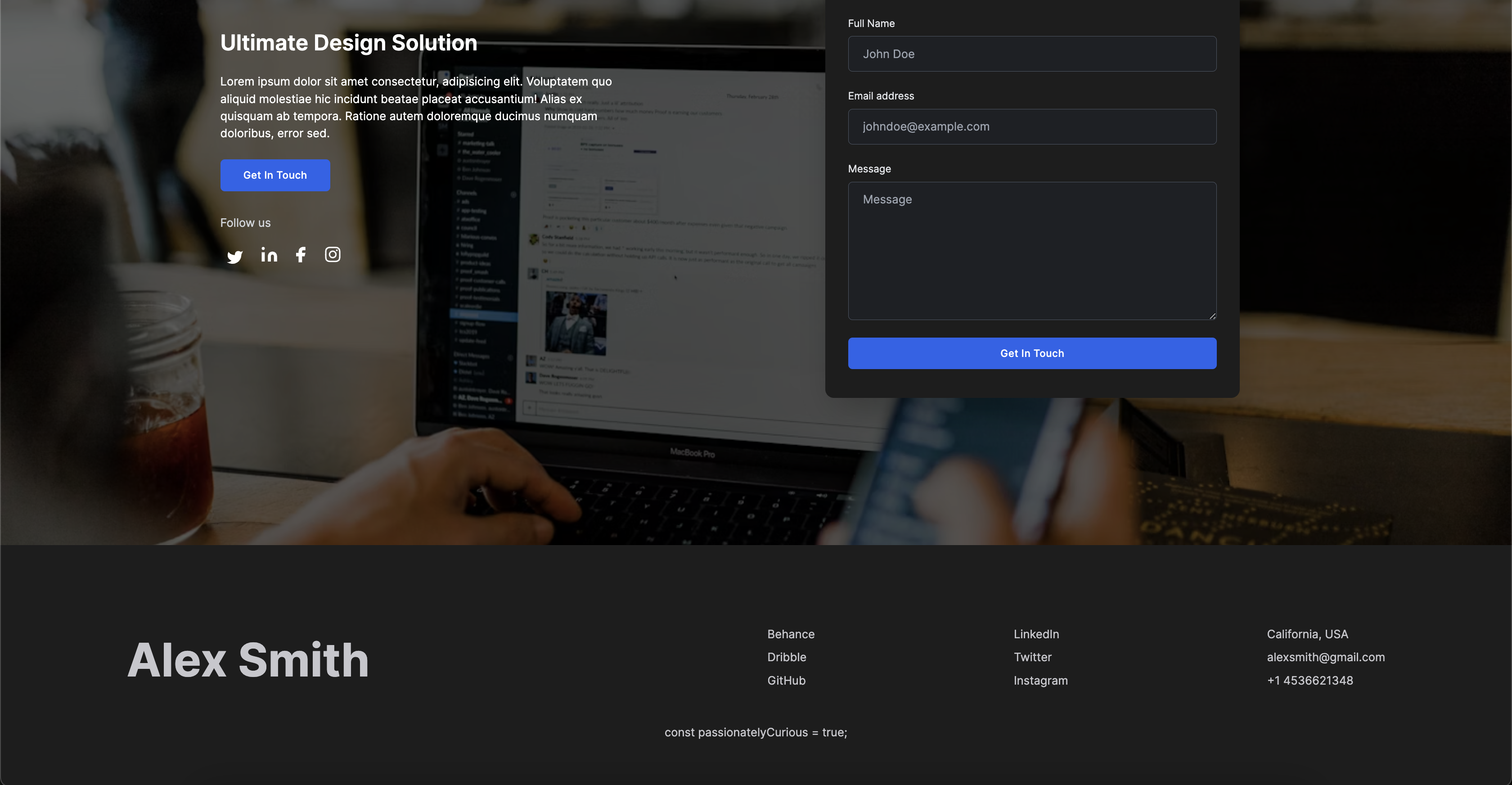Screen dimensions: 1512x785
Task: Click the +1 4536621348 phone number
Action: (1309, 681)
